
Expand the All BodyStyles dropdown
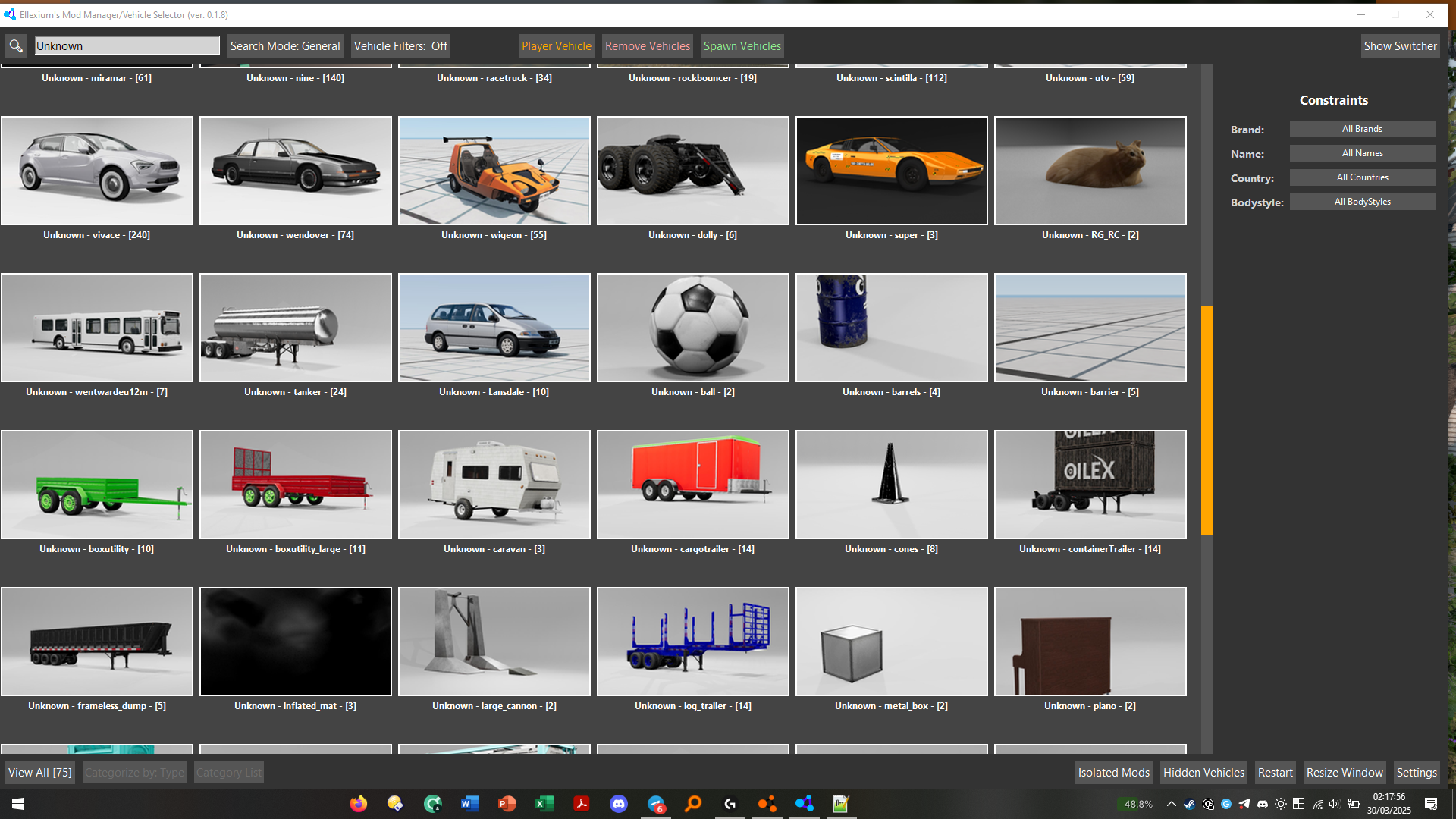click(1362, 202)
